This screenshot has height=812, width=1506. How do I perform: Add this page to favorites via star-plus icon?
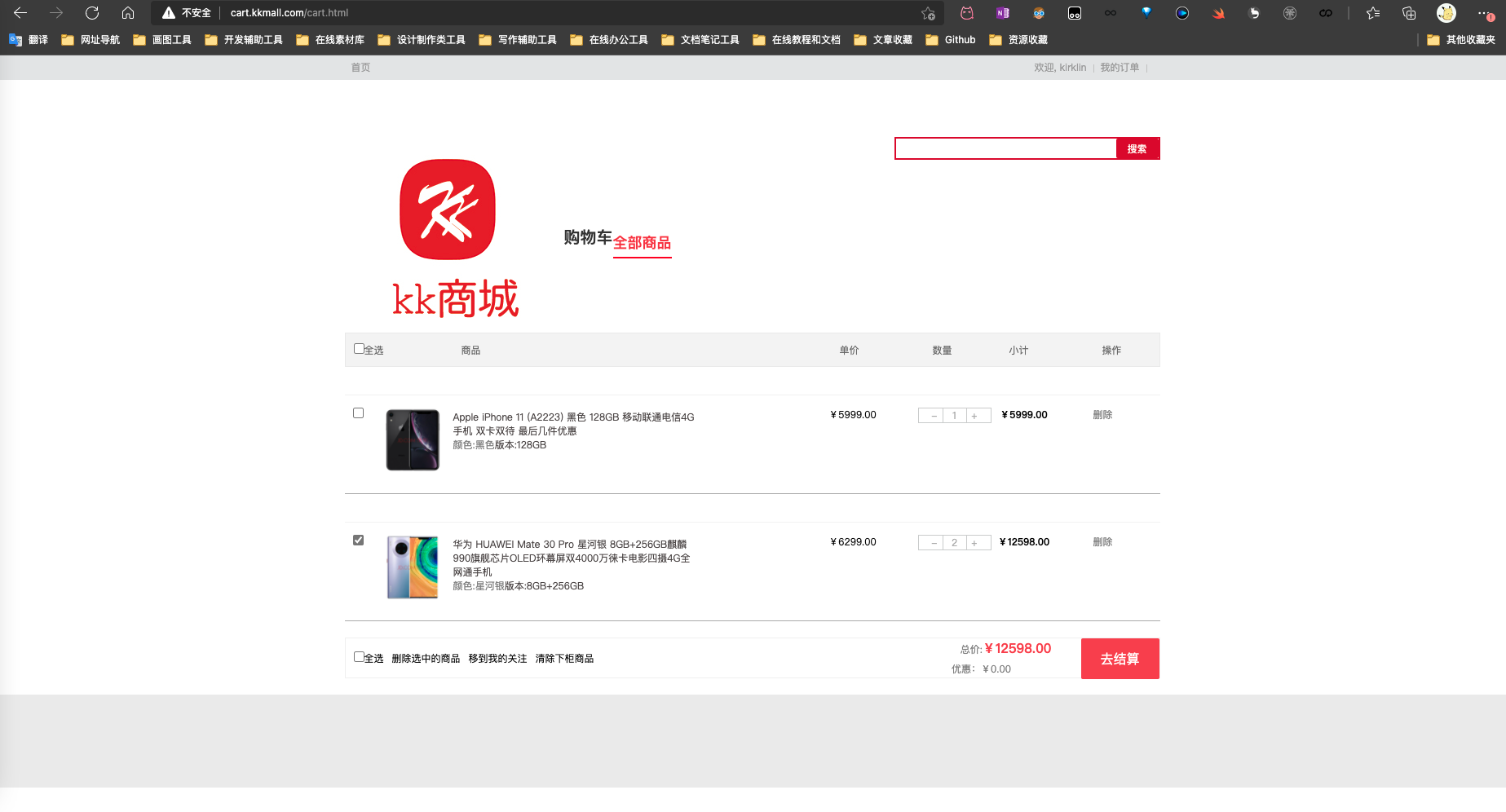tap(928, 13)
